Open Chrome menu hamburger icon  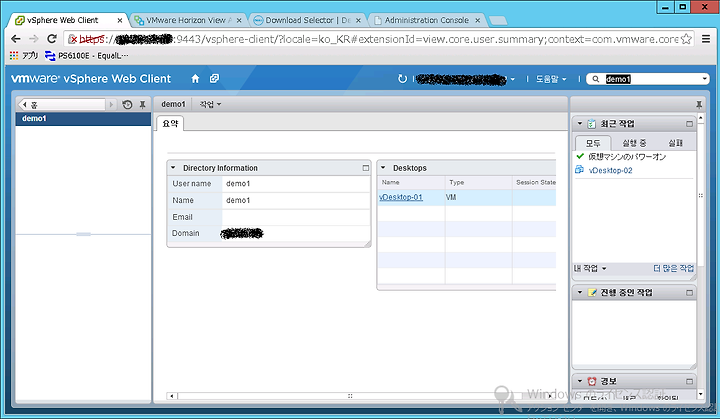click(x=706, y=39)
